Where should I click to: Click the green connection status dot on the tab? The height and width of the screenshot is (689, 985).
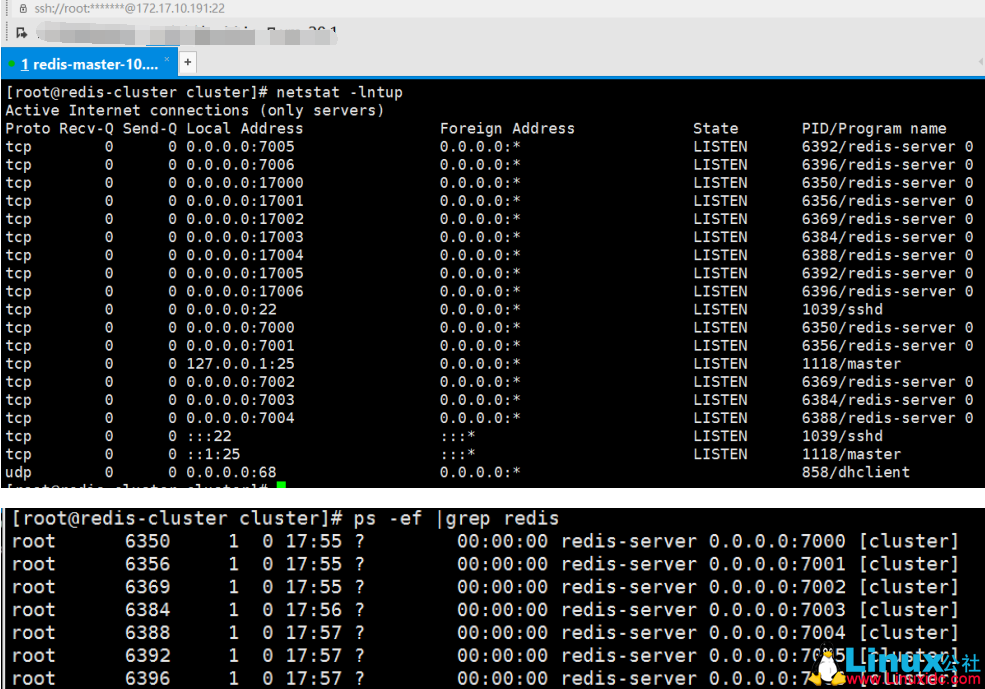[12, 63]
